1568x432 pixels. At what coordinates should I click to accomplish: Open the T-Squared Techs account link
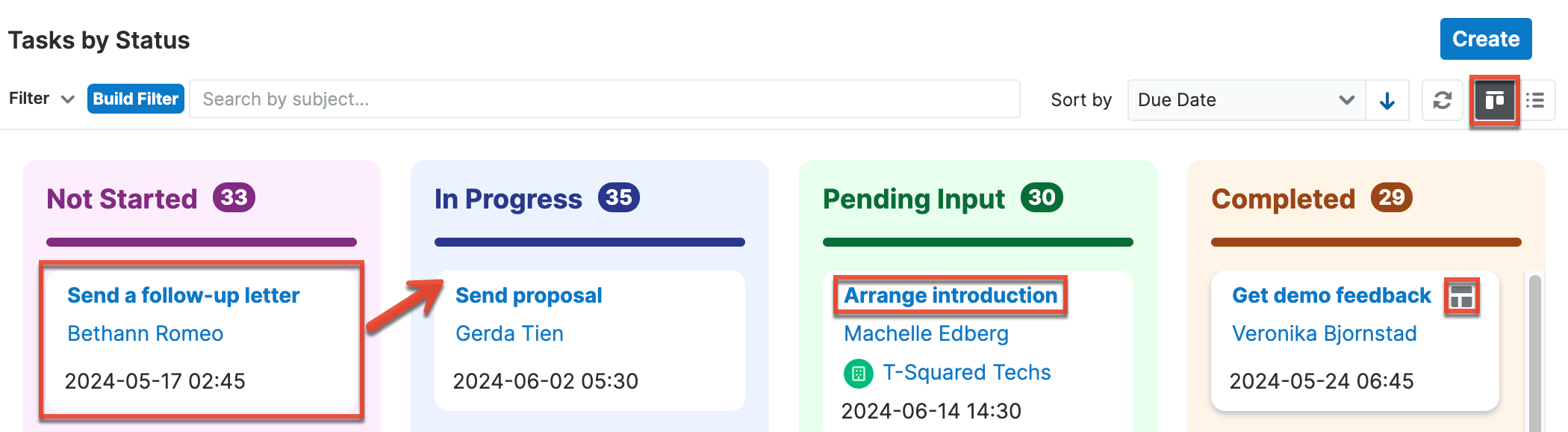coord(966,372)
